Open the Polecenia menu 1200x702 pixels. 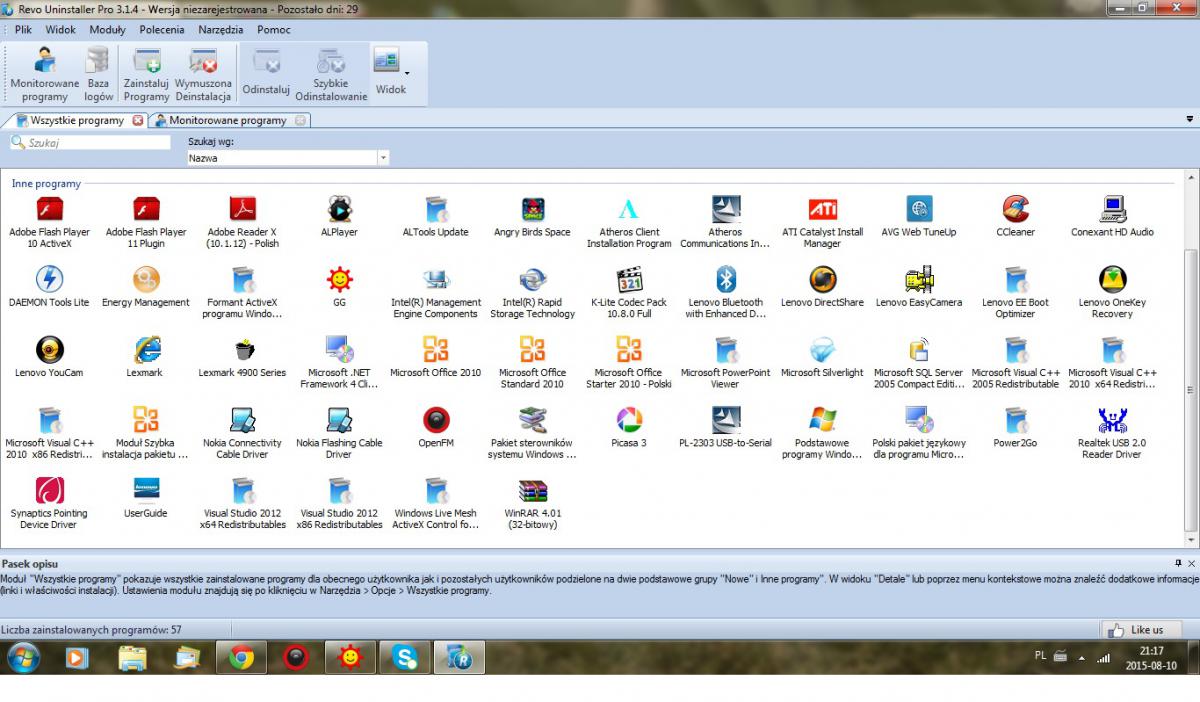click(162, 30)
